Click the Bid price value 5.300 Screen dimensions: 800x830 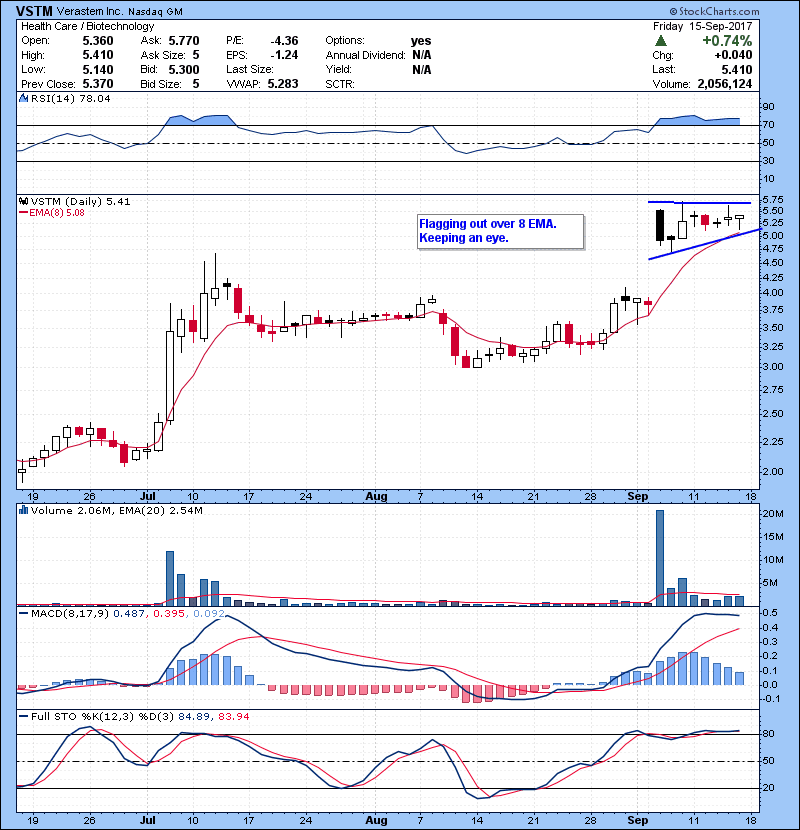coord(184,69)
